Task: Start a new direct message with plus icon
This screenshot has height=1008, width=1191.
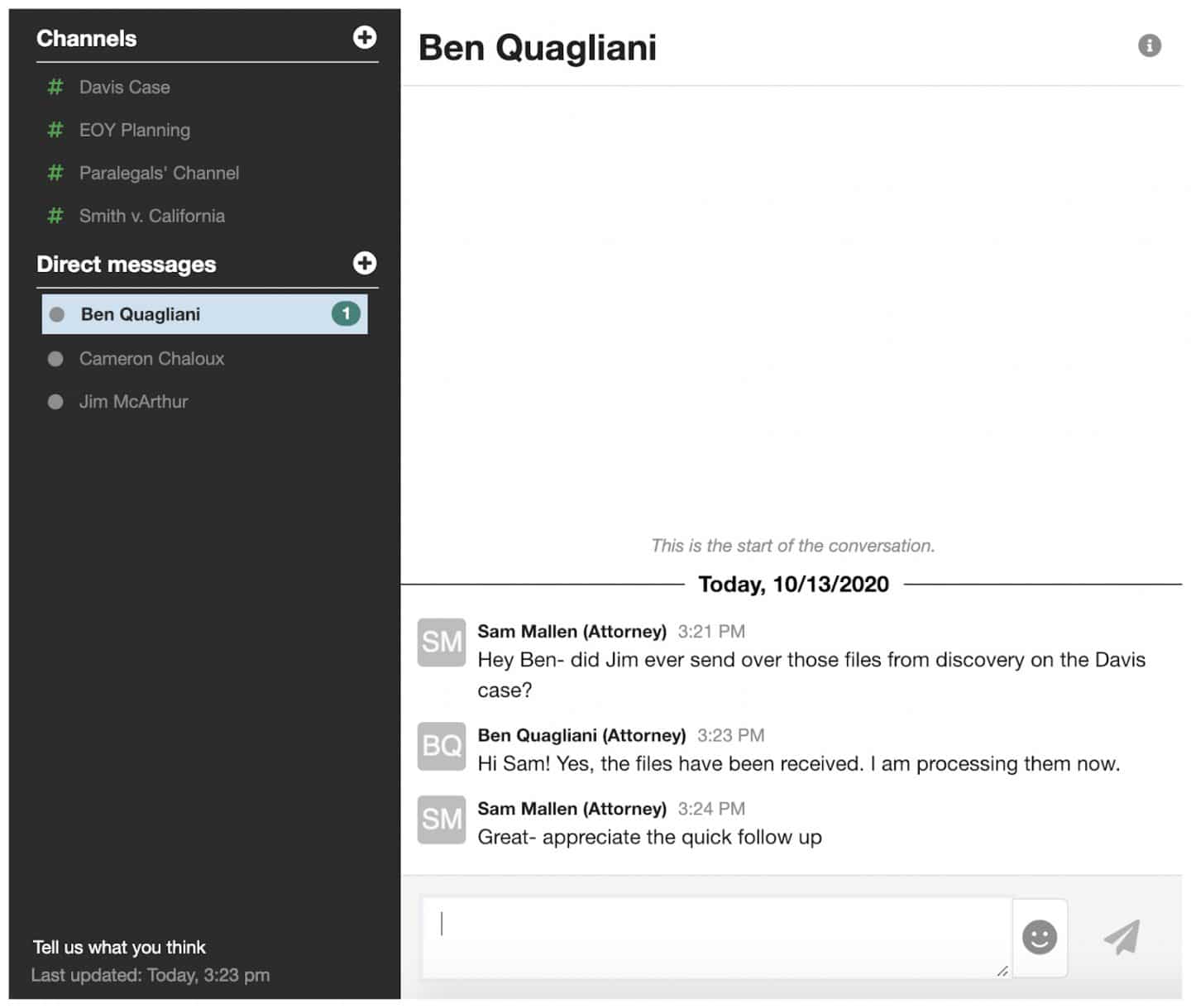Action: [365, 263]
